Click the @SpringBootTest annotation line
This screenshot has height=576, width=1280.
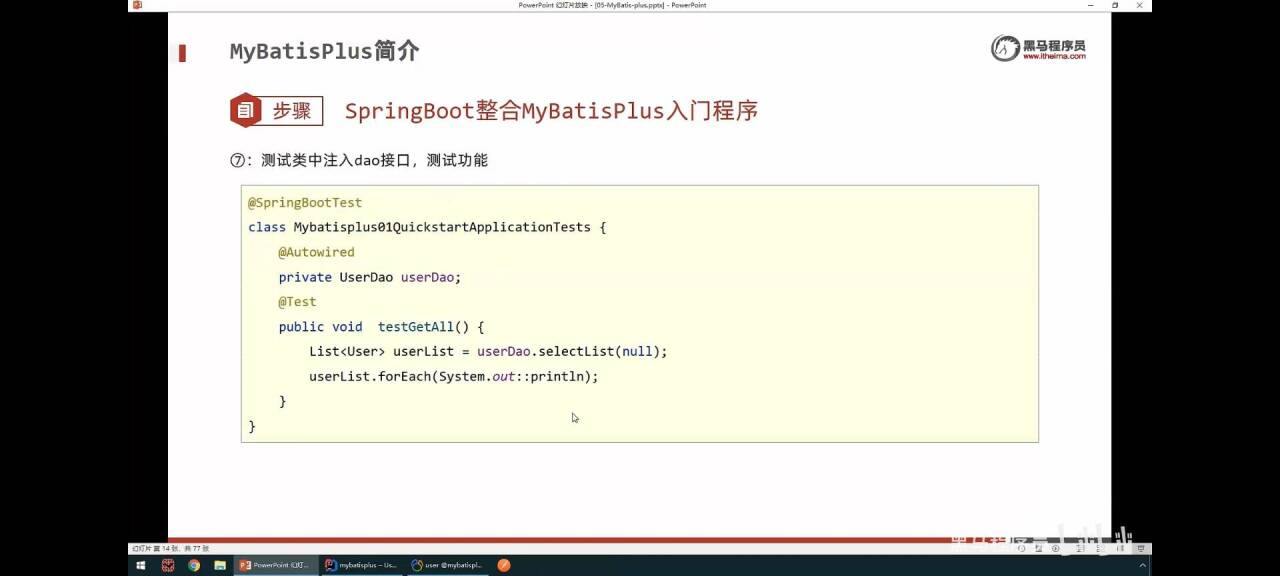[x=305, y=202]
